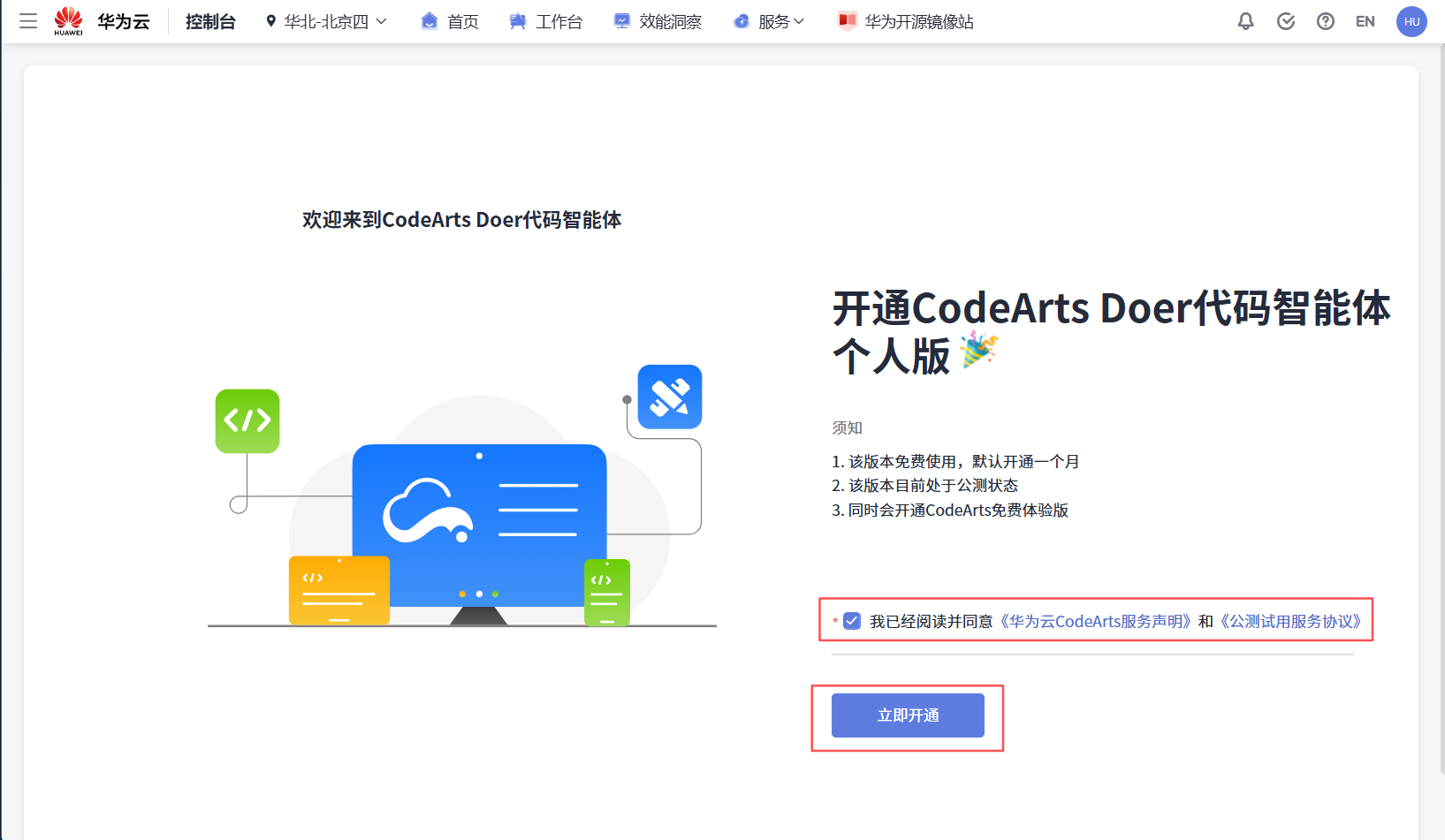The image size is (1445, 840).
Task: Click the page vertical scrollbar
Action: (1441, 411)
